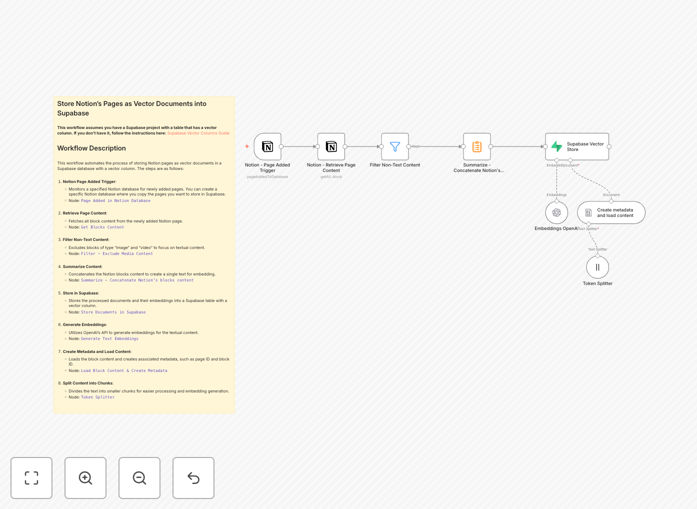Click the Supabase Vector Store node label
Image resolution: width=697 pixels, height=509 pixels.
(x=585, y=147)
